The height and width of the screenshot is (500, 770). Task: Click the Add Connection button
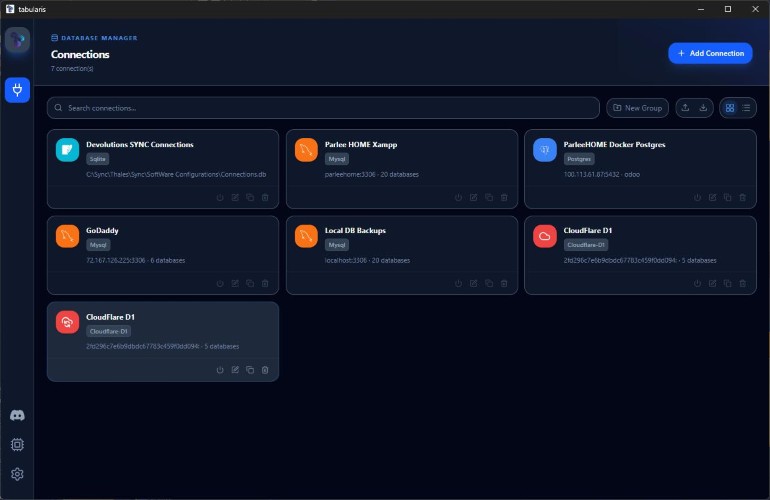710,53
